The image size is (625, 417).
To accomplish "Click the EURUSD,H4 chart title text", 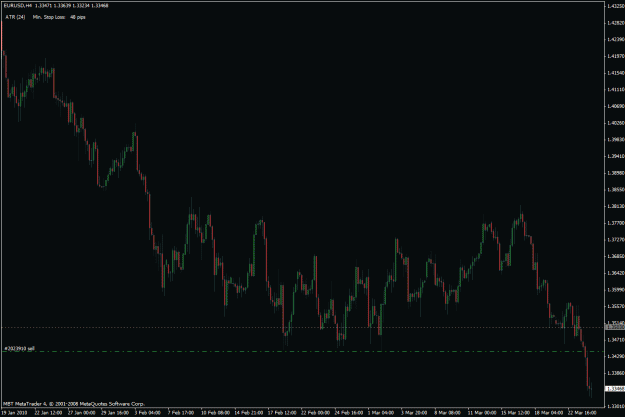I will click(x=17, y=6).
